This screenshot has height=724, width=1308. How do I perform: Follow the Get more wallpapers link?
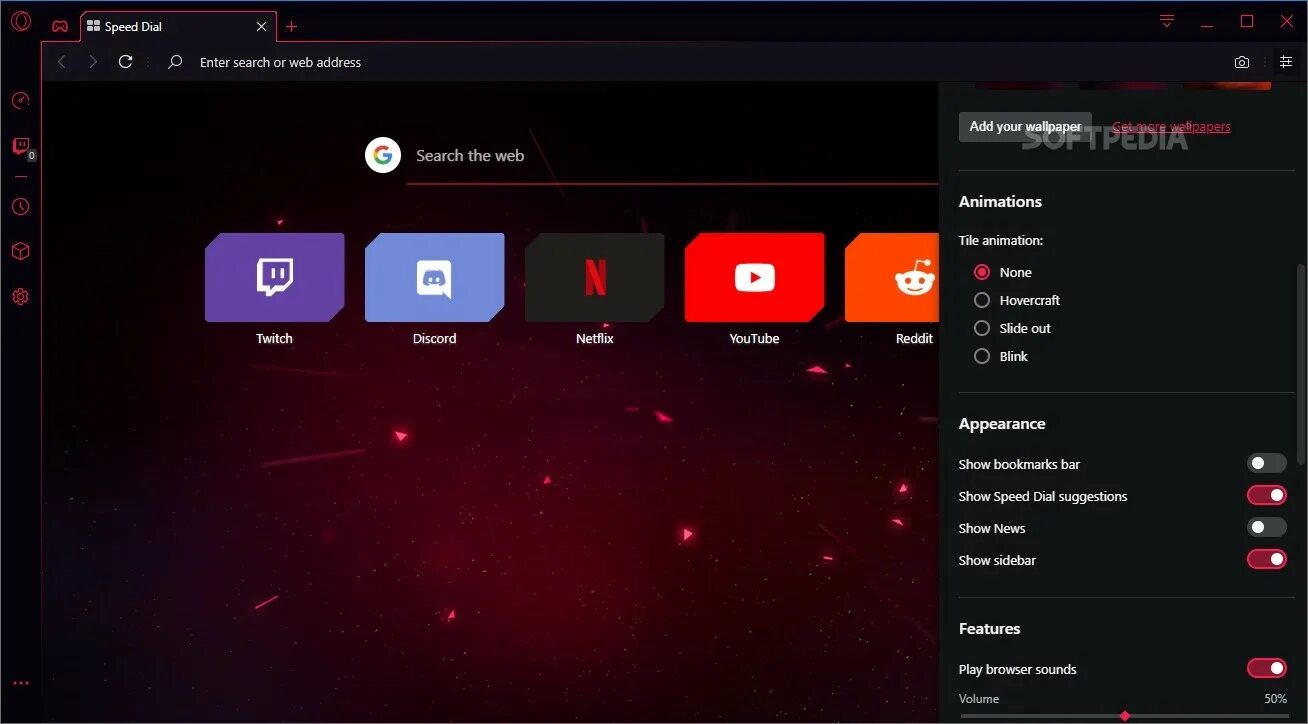point(1171,127)
